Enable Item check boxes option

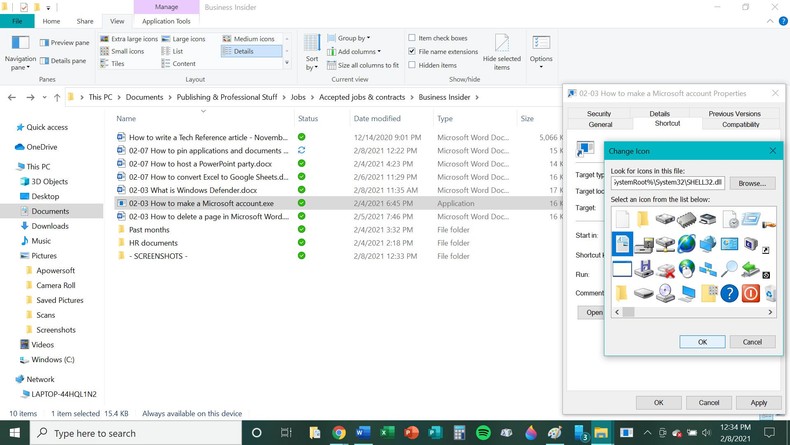tap(412, 38)
